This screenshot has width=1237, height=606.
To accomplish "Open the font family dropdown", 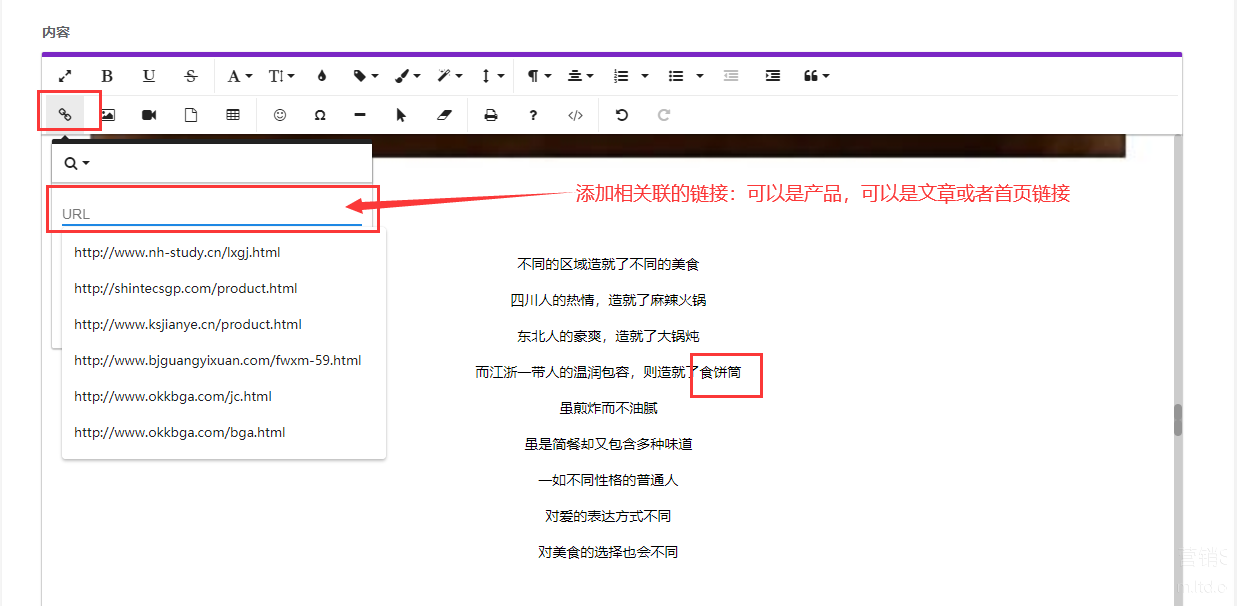I will click(x=239, y=76).
